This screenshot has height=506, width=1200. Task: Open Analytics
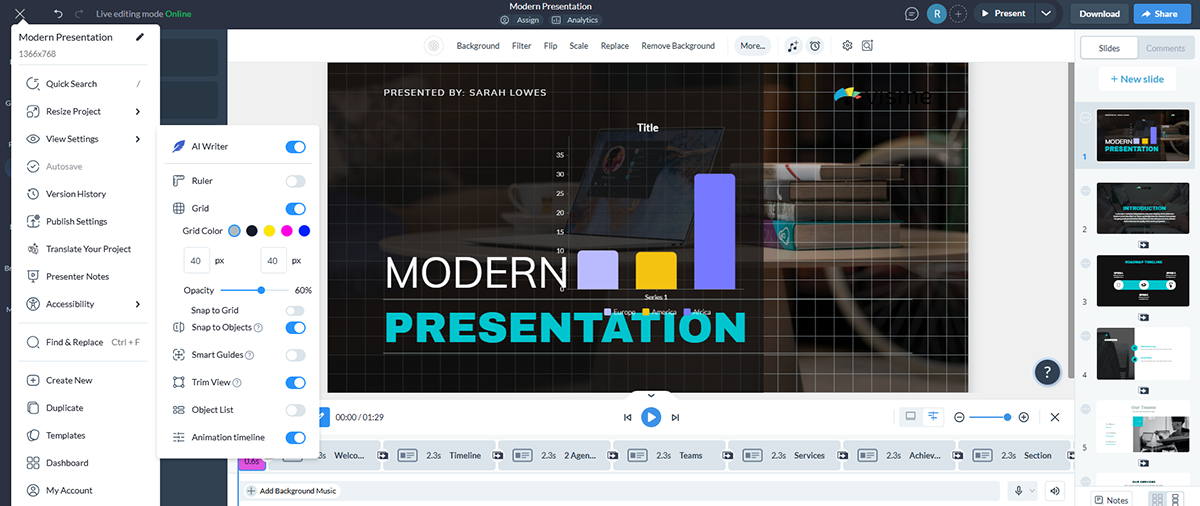(575, 20)
